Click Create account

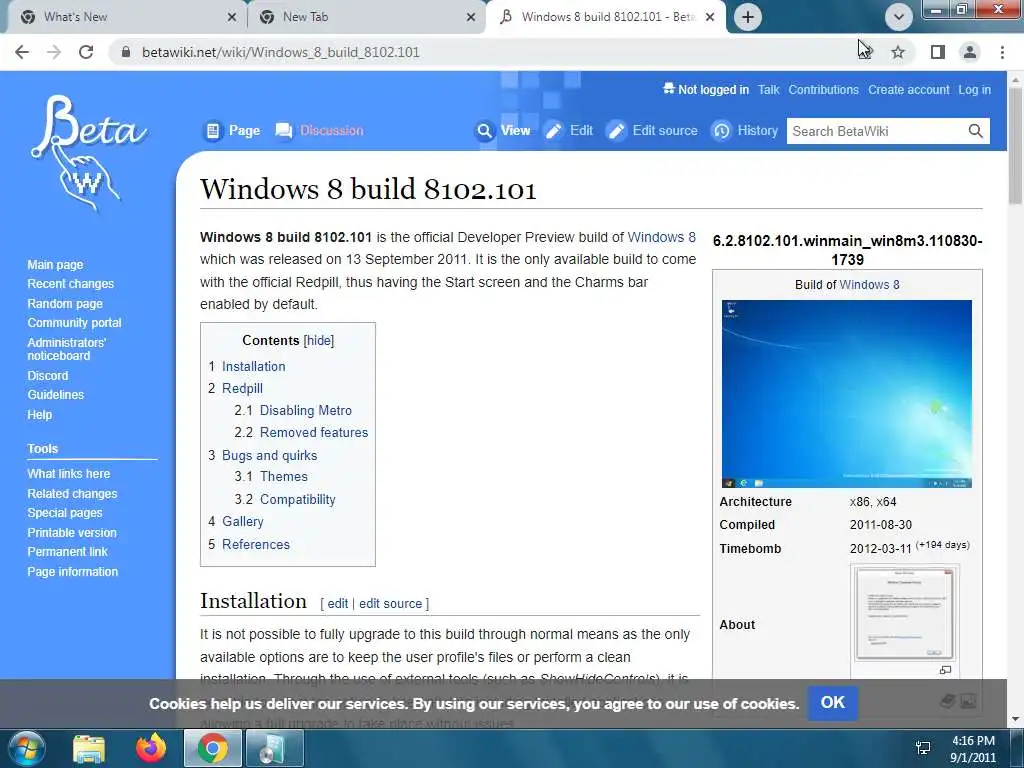click(x=908, y=90)
